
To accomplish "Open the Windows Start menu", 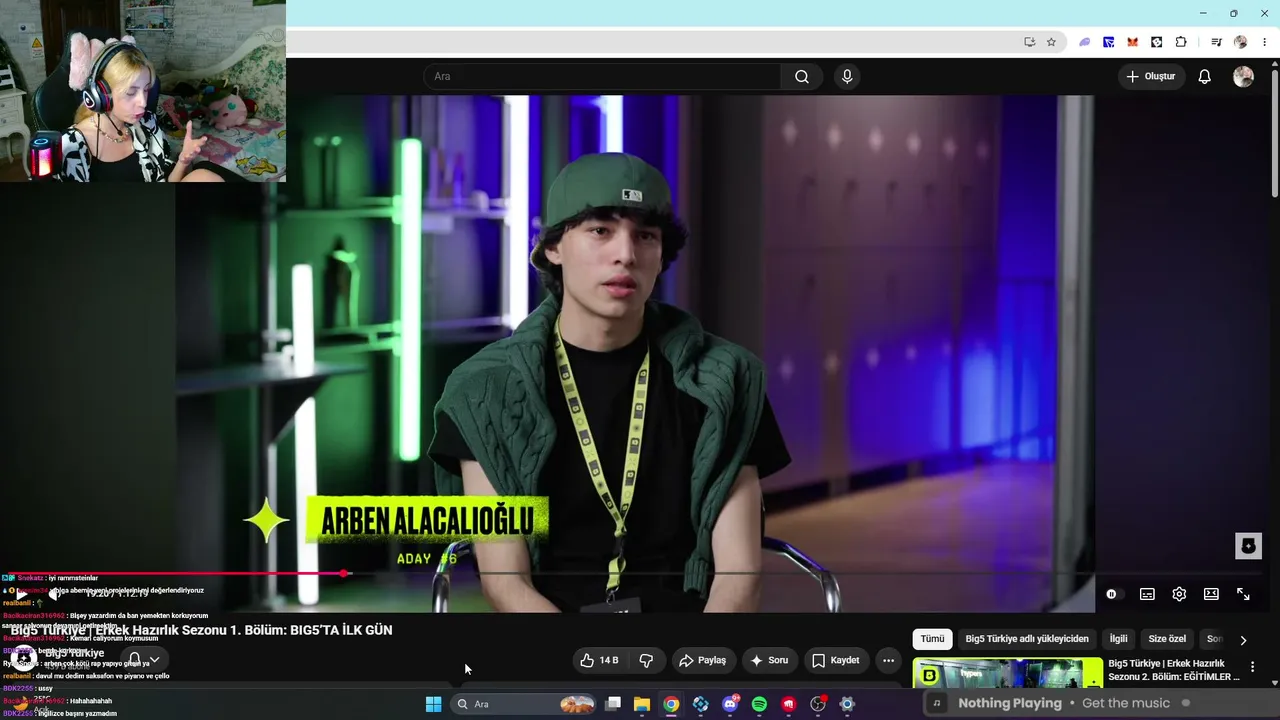I will (x=433, y=704).
